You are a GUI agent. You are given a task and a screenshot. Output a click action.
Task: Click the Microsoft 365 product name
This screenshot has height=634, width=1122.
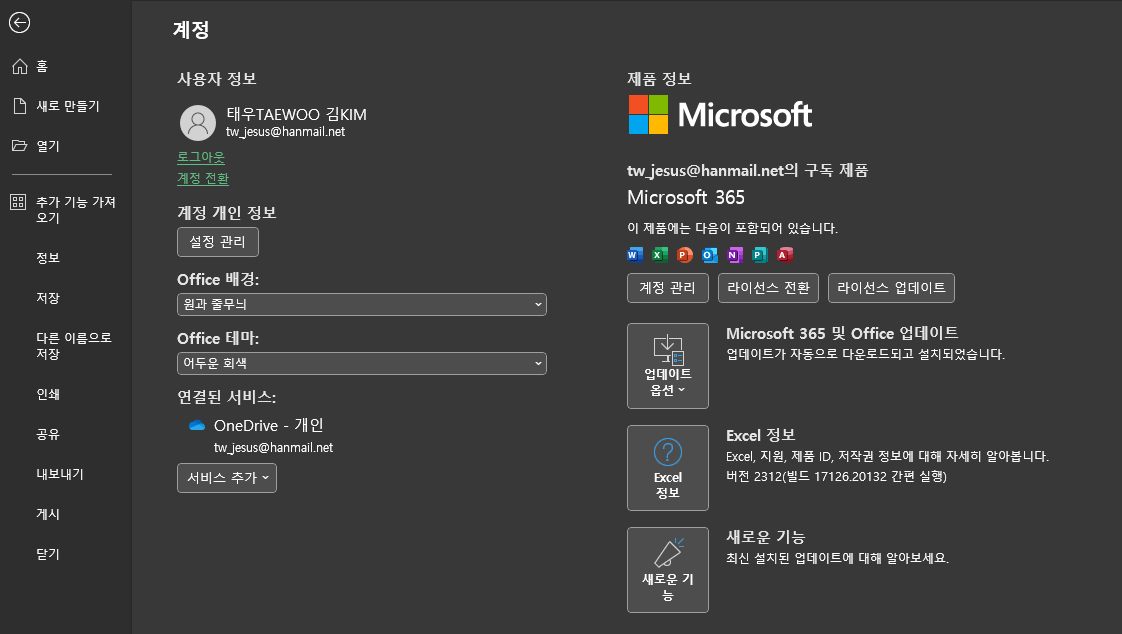[686, 197]
